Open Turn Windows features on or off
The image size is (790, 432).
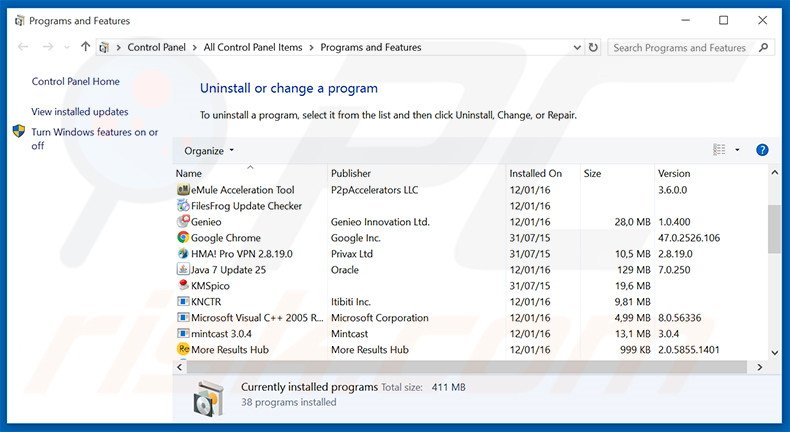coord(95,139)
